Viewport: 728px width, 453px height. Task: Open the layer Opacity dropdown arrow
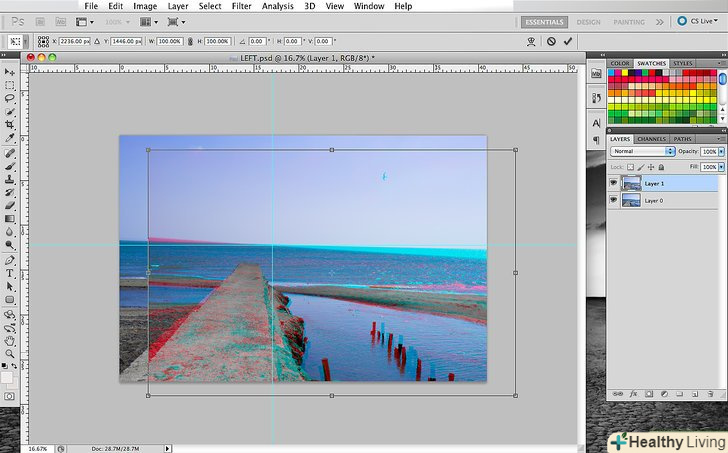721,151
